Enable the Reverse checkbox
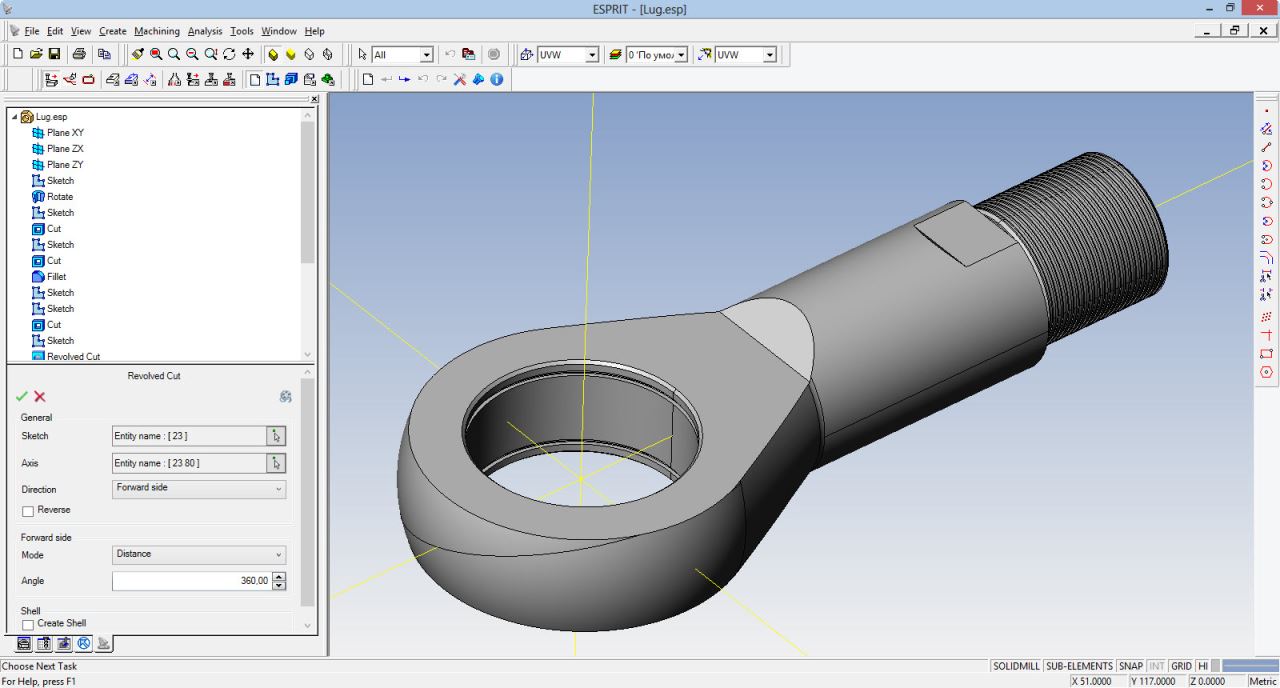The height and width of the screenshot is (688, 1280). click(x=28, y=511)
